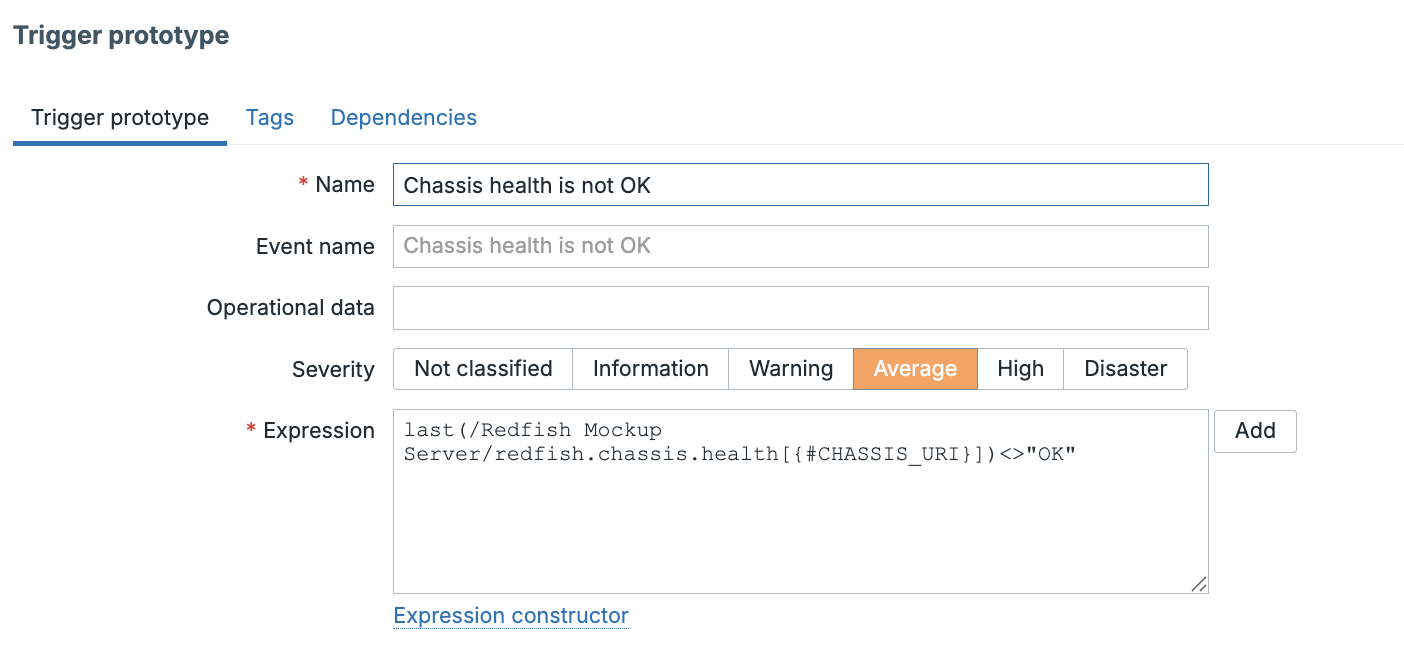Click the Operational data label
1404x650 pixels.
pyautogui.click(x=290, y=308)
